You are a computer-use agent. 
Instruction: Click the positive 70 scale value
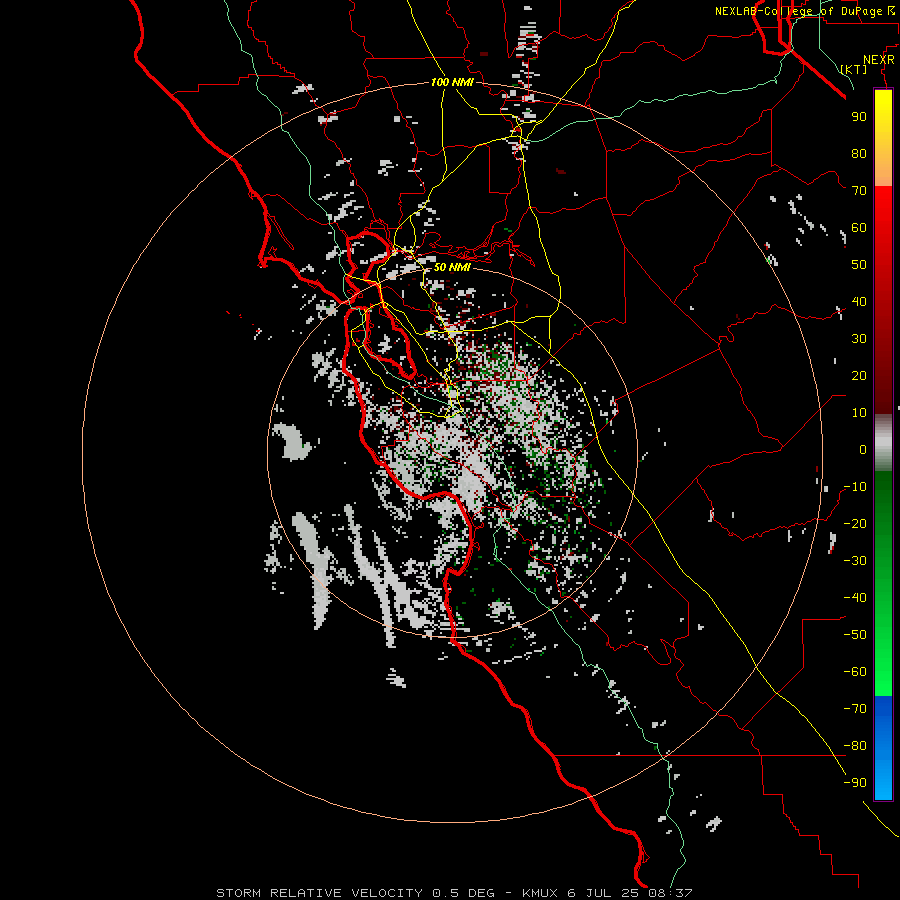pos(859,191)
